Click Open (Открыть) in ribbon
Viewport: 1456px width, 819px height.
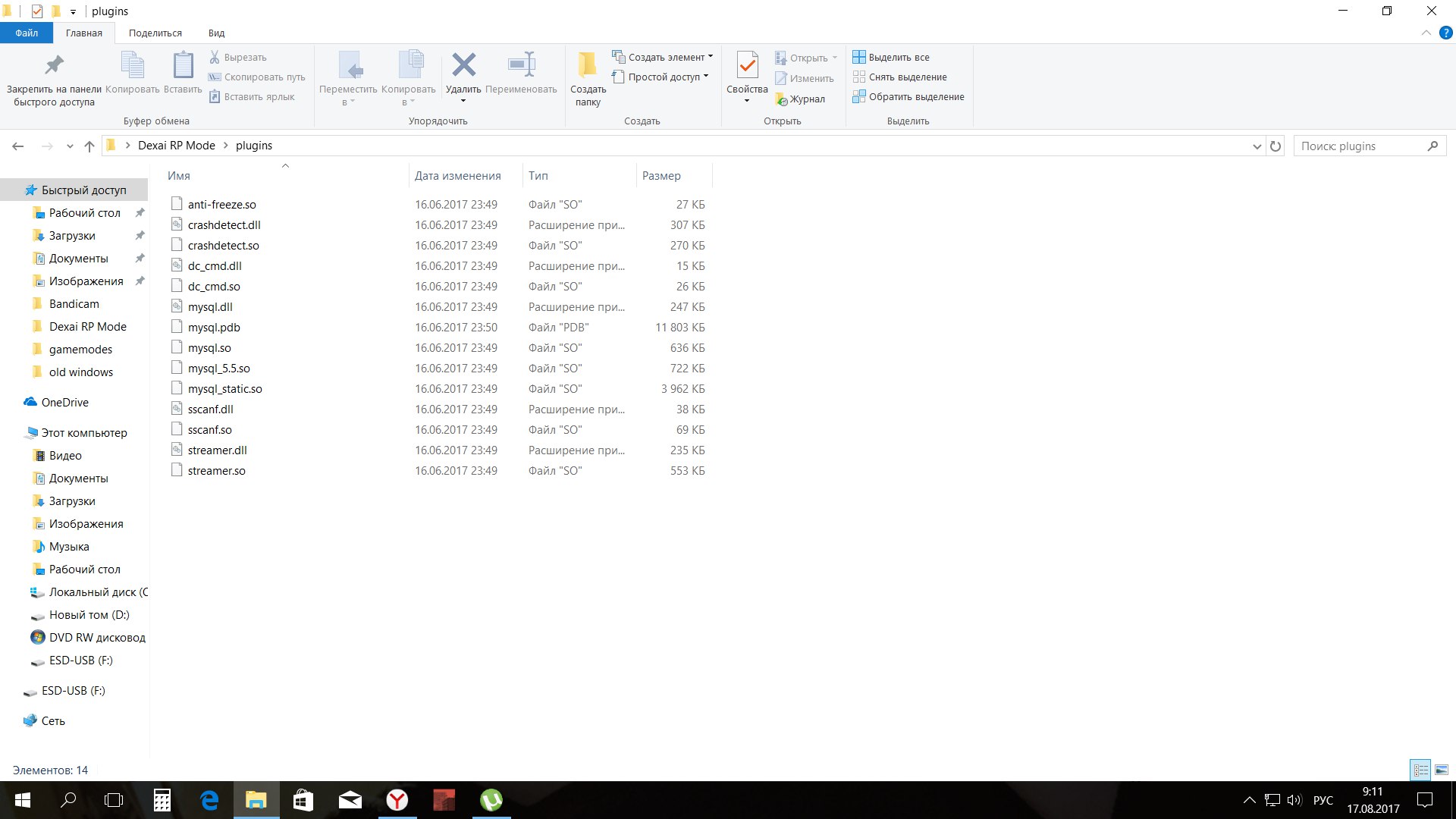click(x=806, y=58)
